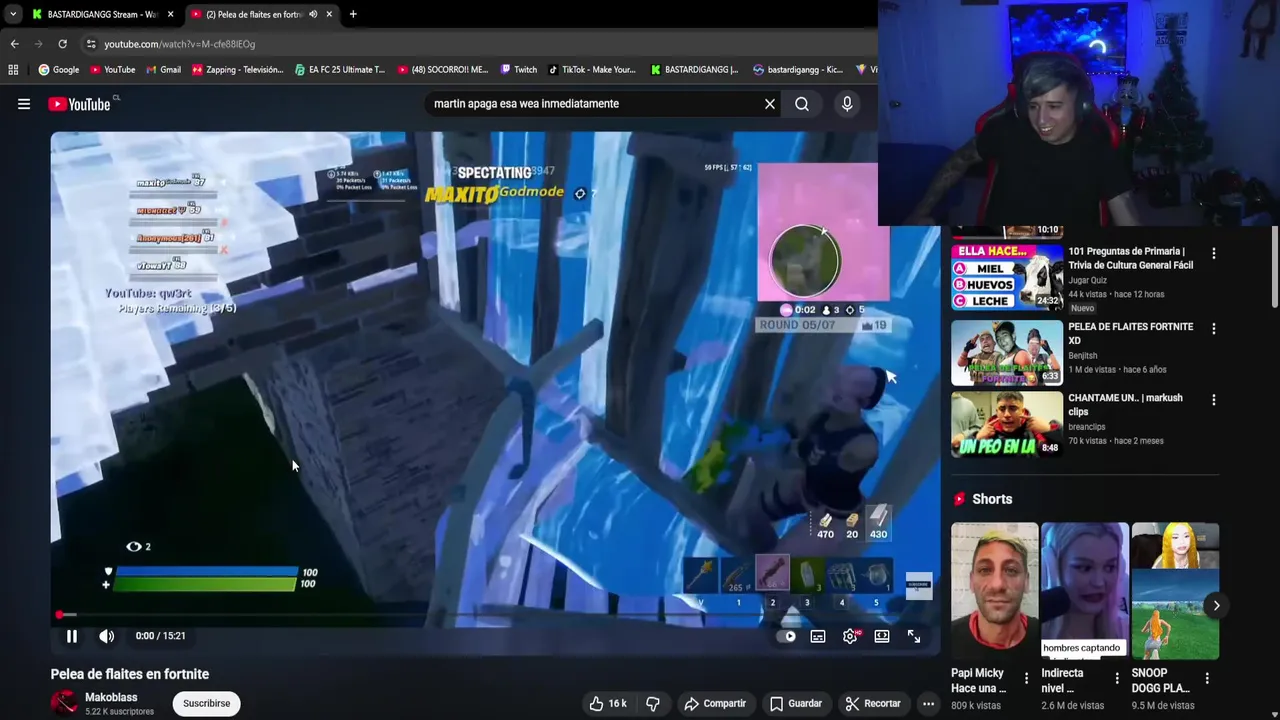Open options for CHANTAME UN video
This screenshot has height=720, width=1280.
[1214, 400]
